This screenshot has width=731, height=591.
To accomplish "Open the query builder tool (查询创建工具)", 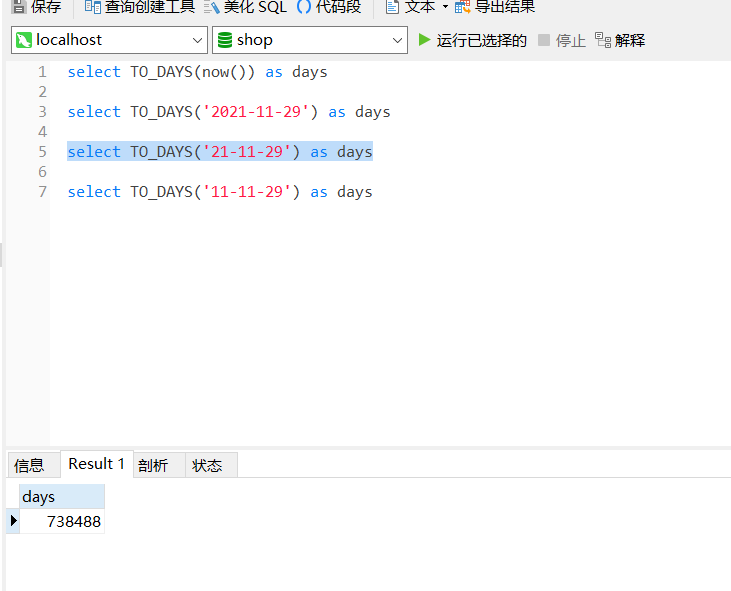I will (139, 7).
